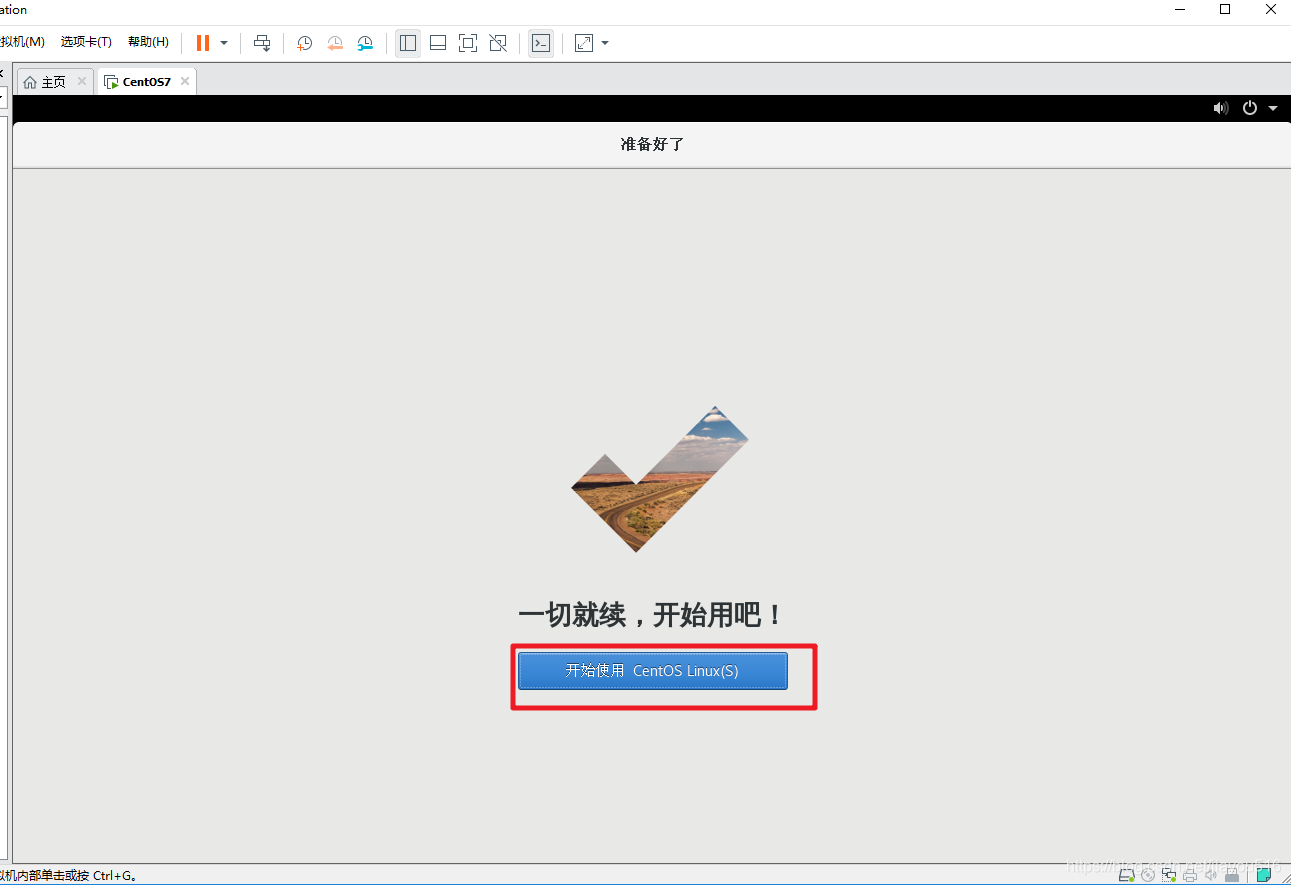
Task: Click the revert to snapshot icon
Action: [335, 43]
